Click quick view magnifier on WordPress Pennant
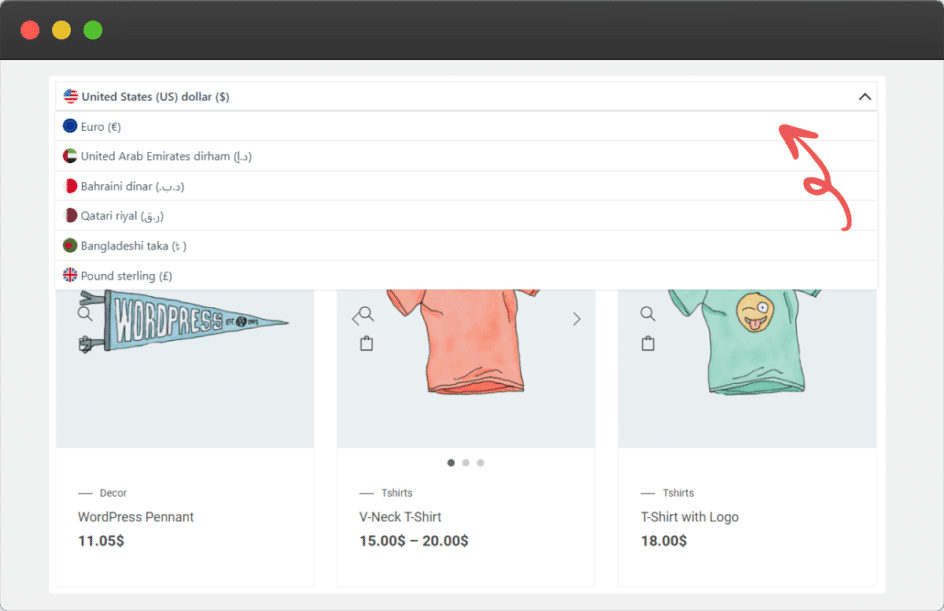Screen dimensions: 944x611 (x=85, y=314)
